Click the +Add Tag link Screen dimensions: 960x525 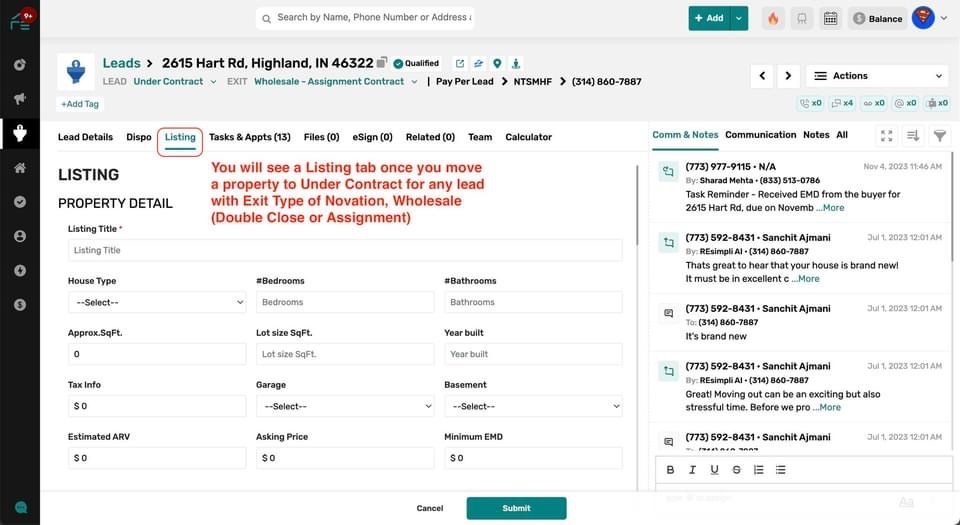(79, 103)
